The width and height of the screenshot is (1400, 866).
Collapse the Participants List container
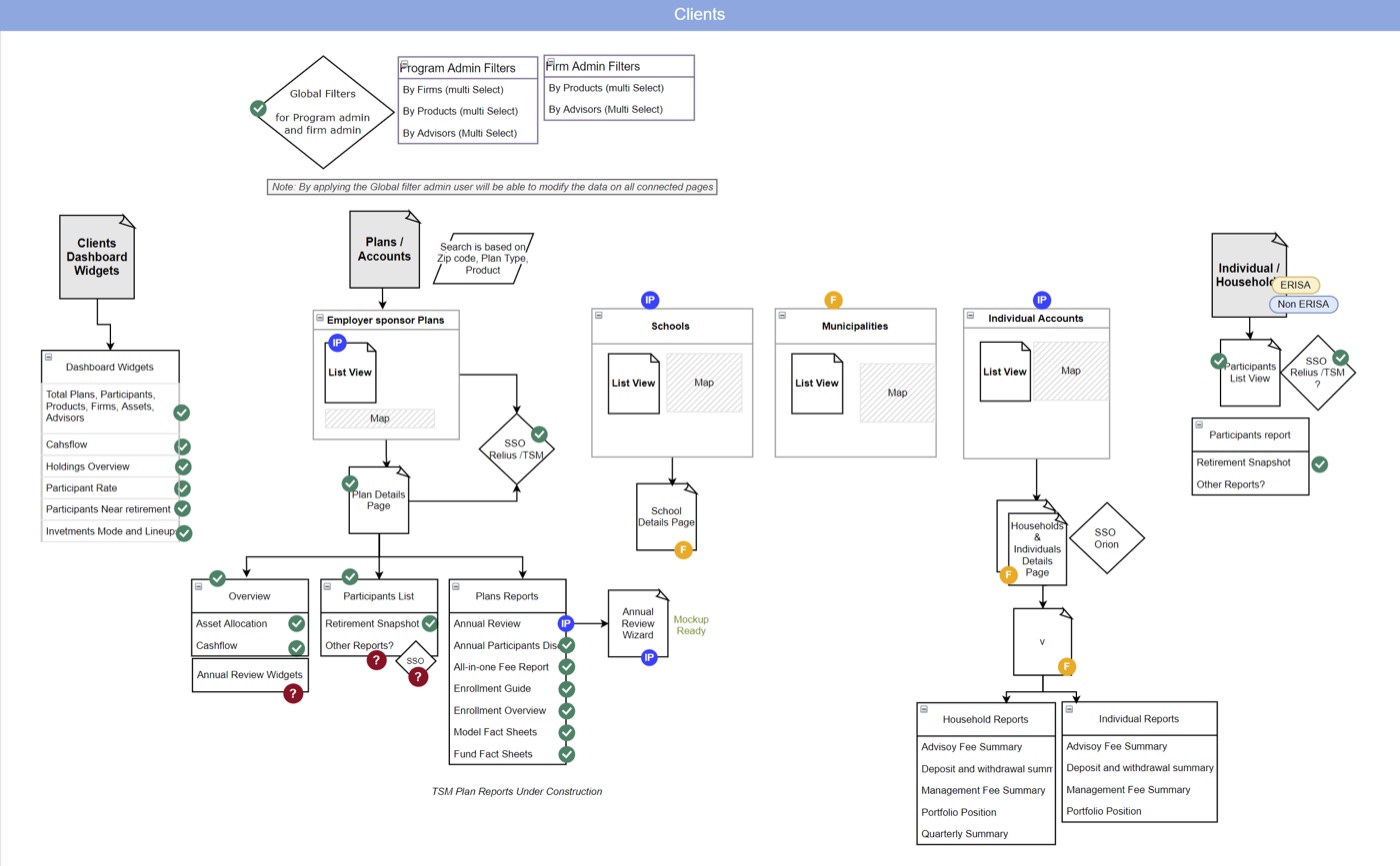tap(327, 586)
